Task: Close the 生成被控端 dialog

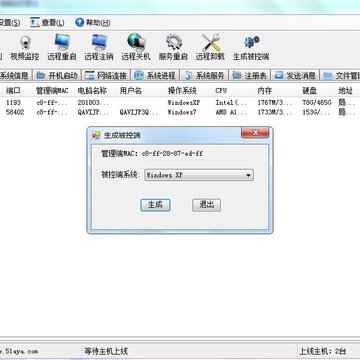Action: pyautogui.click(x=255, y=133)
